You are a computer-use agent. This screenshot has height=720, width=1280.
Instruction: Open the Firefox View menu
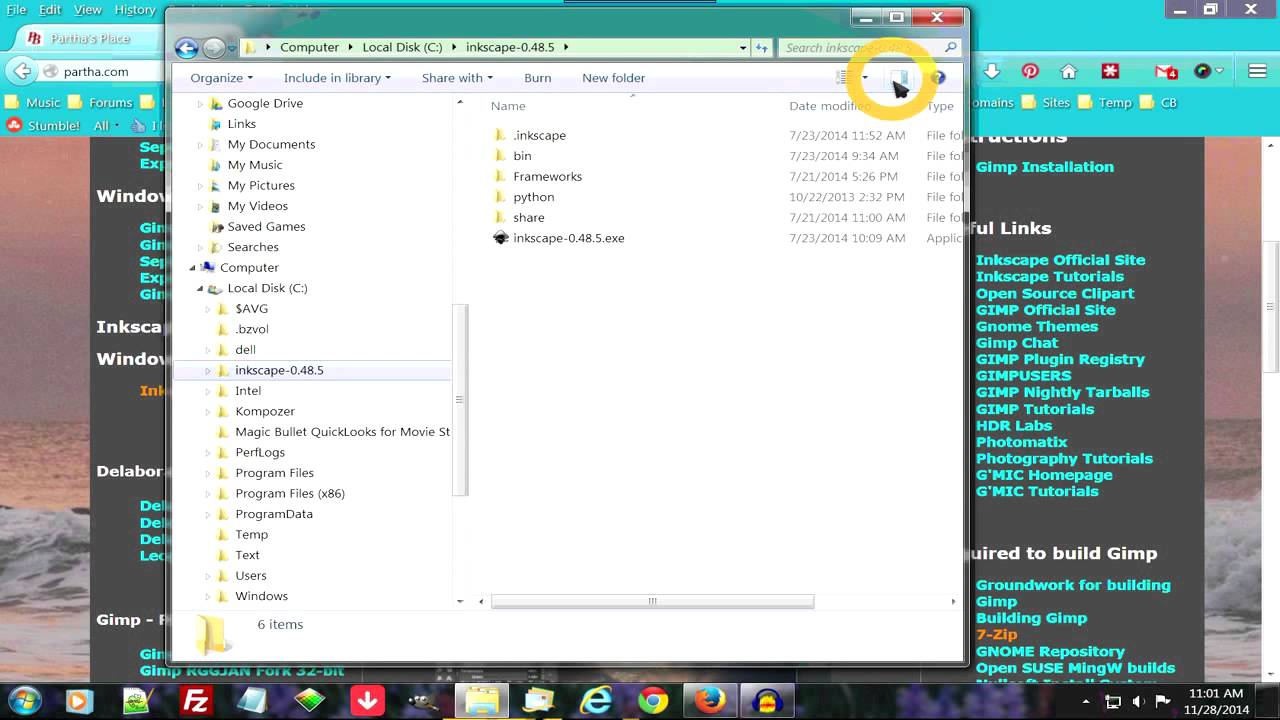pos(88,9)
